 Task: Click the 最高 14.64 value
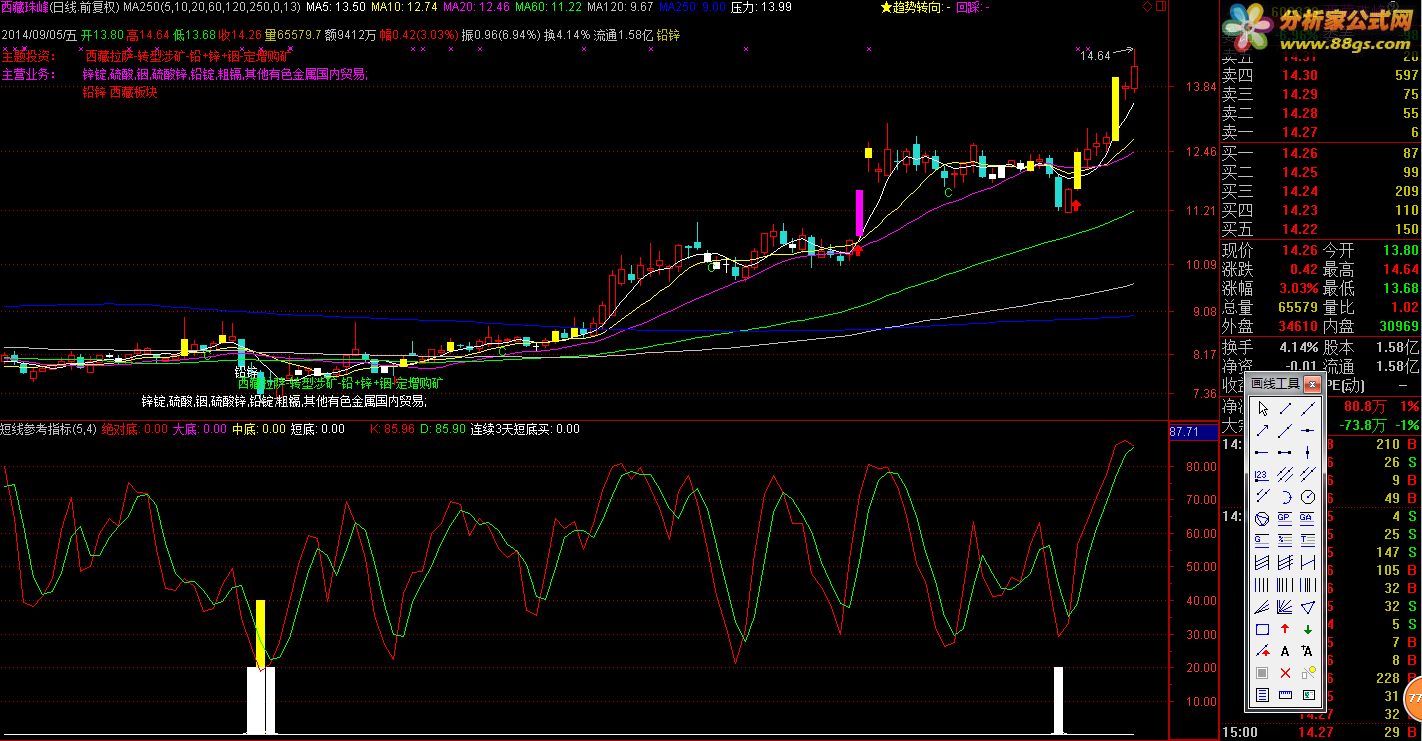(1399, 269)
